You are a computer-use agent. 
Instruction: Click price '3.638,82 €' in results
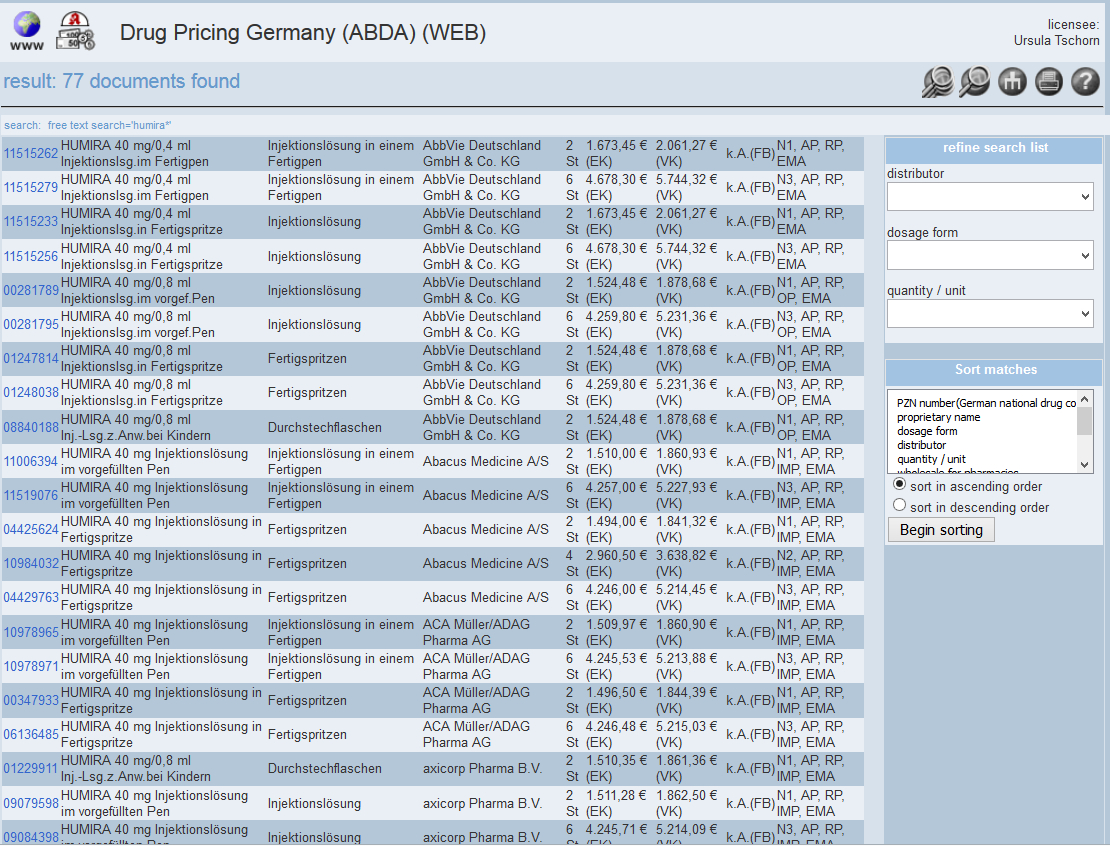686,556
